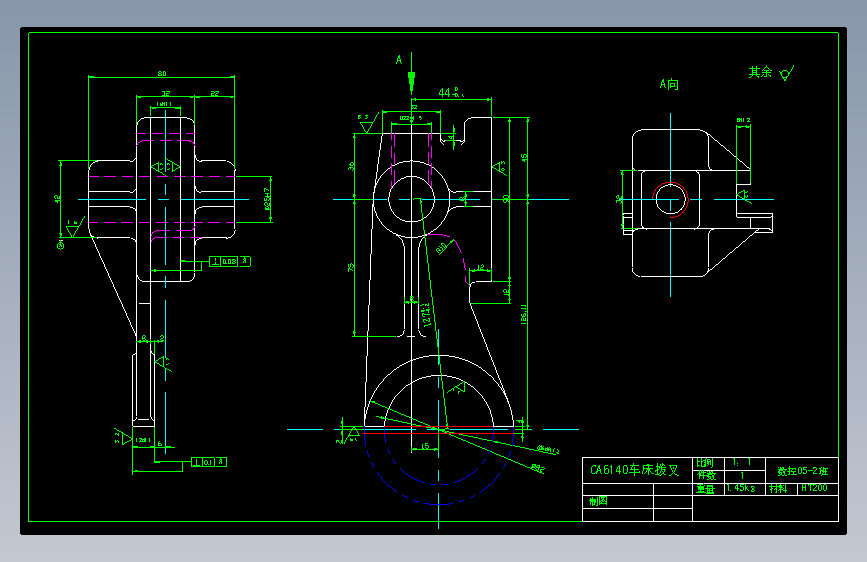
Task: Click the title text "CA6140车床拨叉"
Action: [x=634, y=470]
